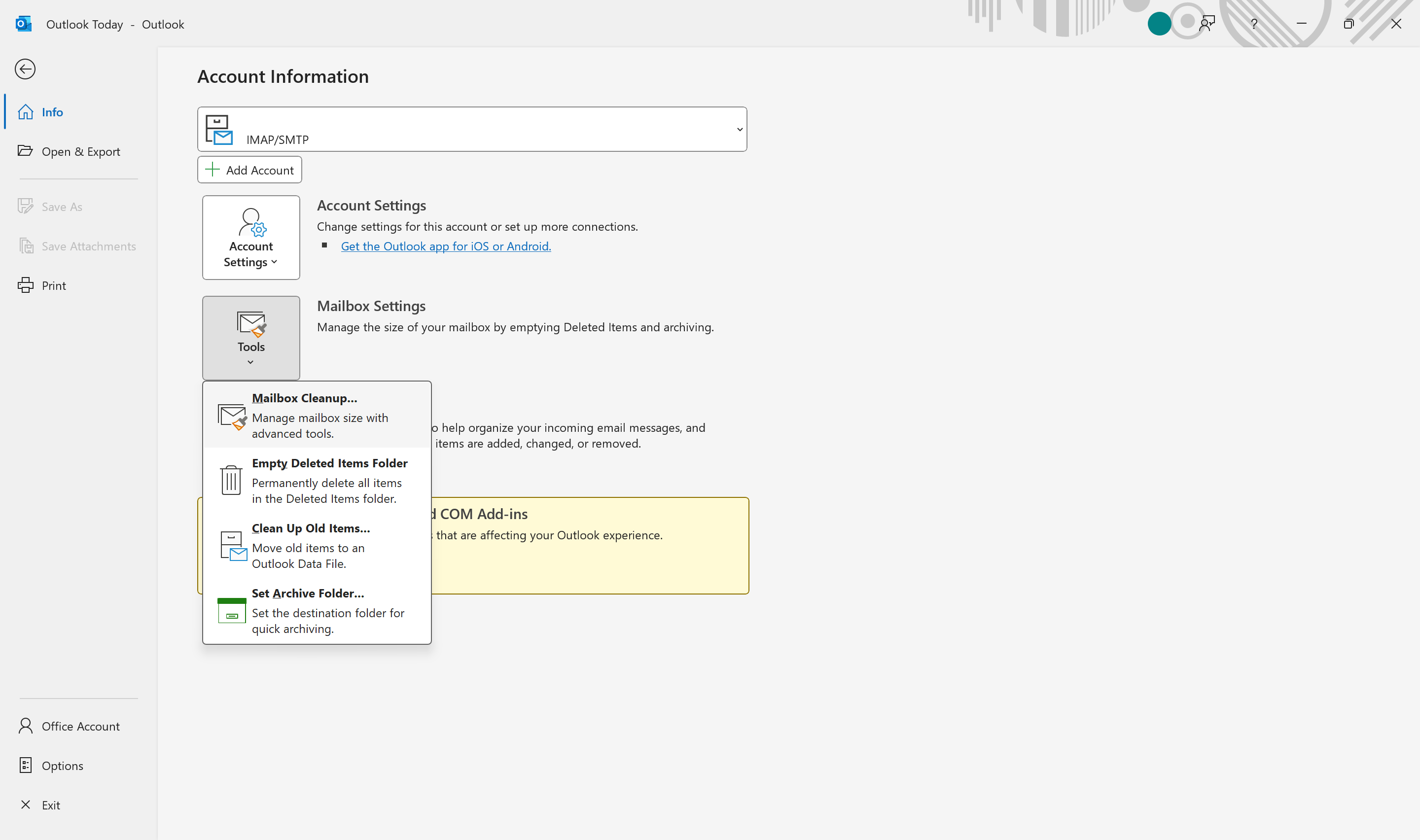Click the Clean Up Old Items icon
The image size is (1420, 840).
pos(233,546)
